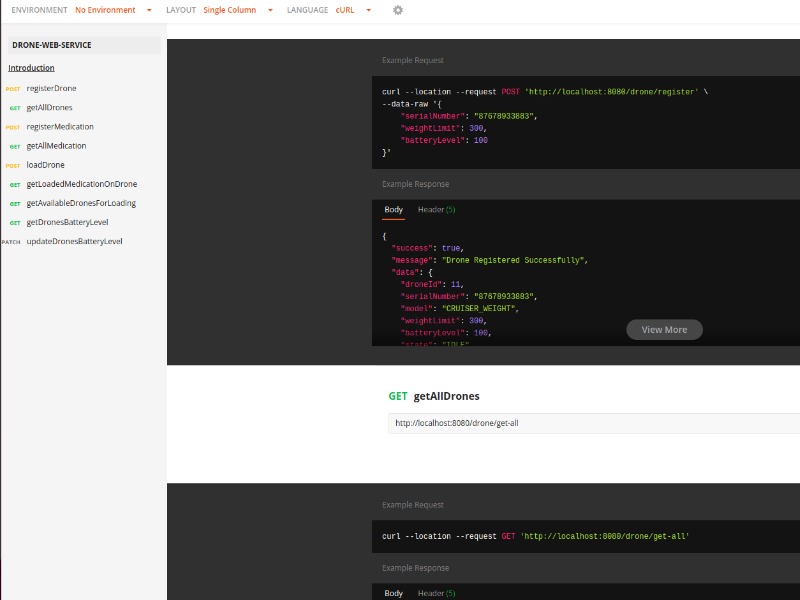Switch to Body tab of register response
This screenshot has height=600, width=800.
(393, 210)
